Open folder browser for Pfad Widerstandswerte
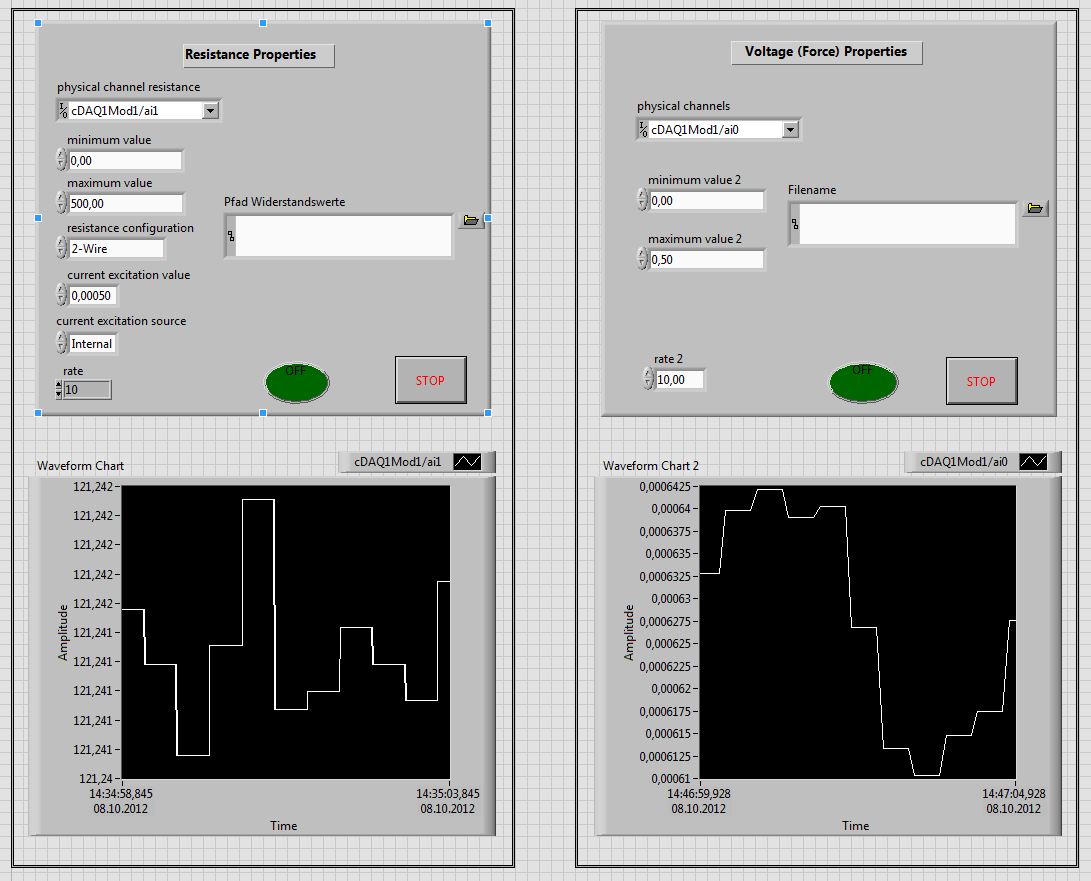 coord(471,221)
